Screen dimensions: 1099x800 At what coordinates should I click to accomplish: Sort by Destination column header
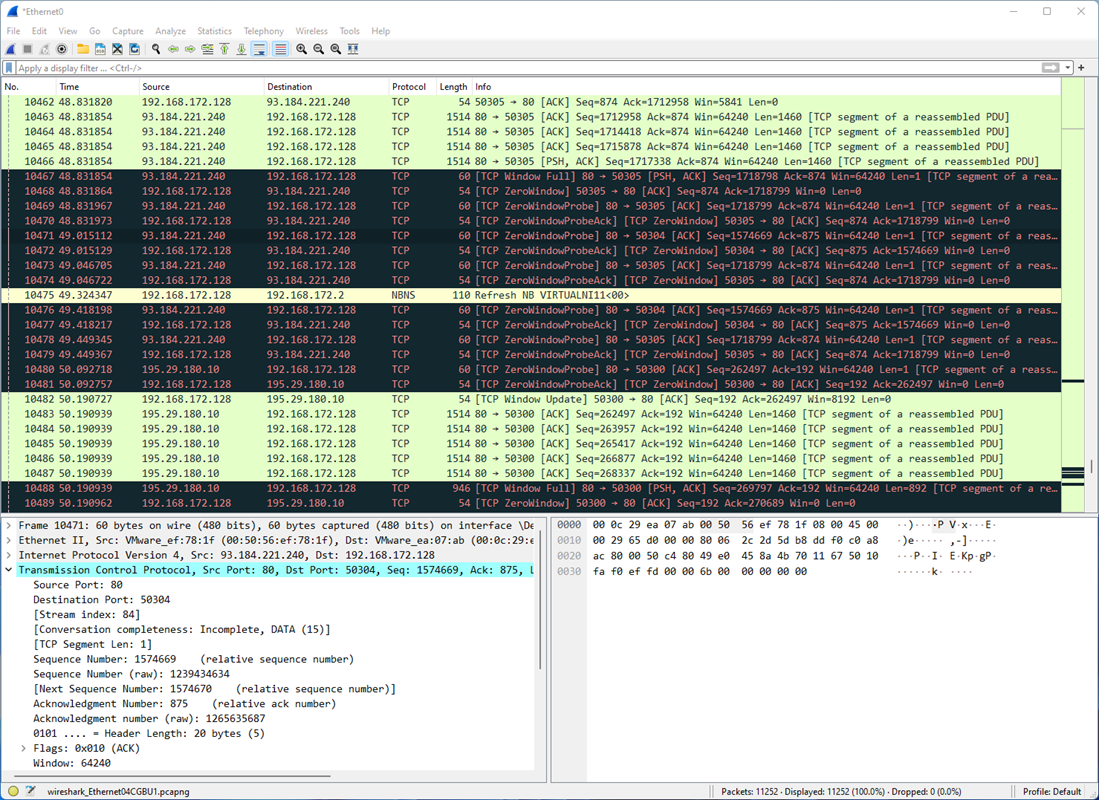326,87
